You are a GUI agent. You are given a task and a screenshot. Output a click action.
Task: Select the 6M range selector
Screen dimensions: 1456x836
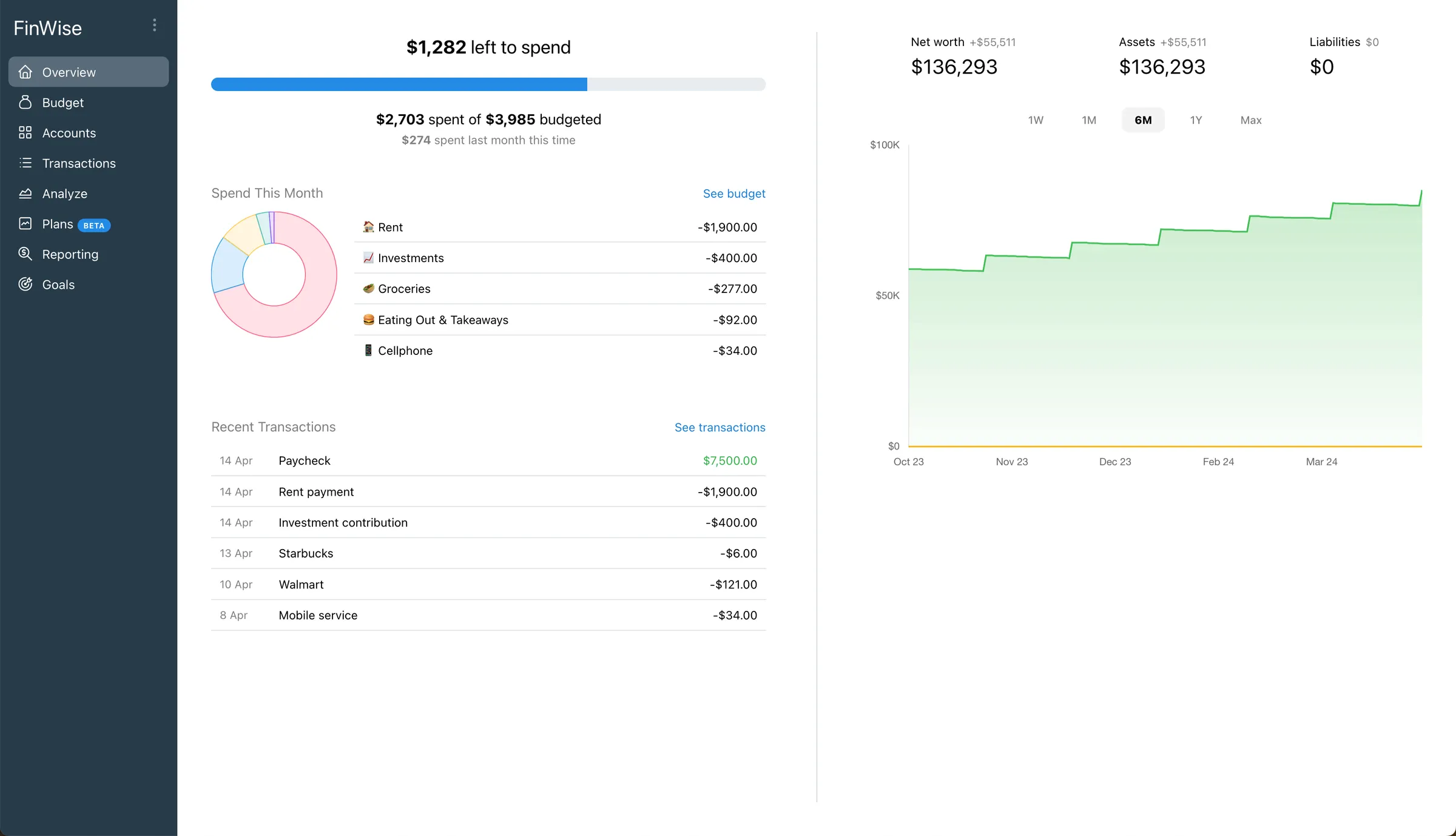click(x=1142, y=120)
